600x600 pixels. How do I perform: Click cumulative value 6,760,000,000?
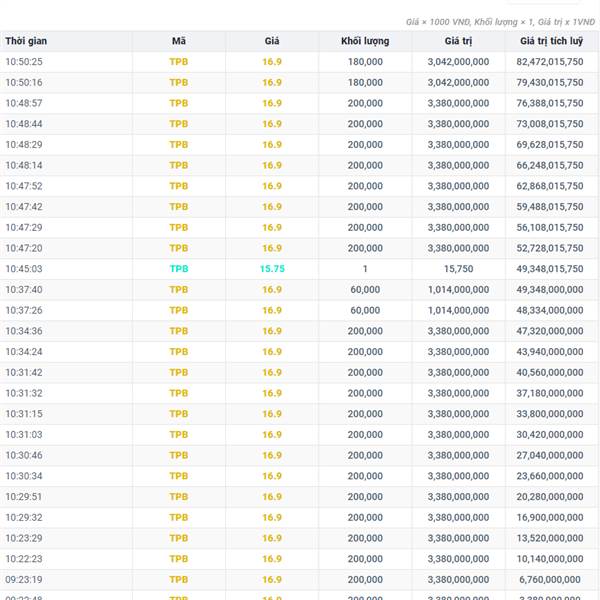[550, 579]
